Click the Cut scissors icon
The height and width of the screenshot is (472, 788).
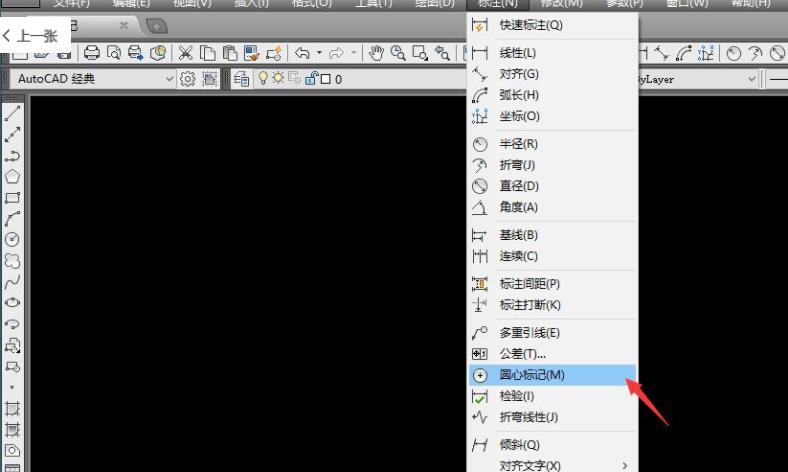[x=185, y=53]
